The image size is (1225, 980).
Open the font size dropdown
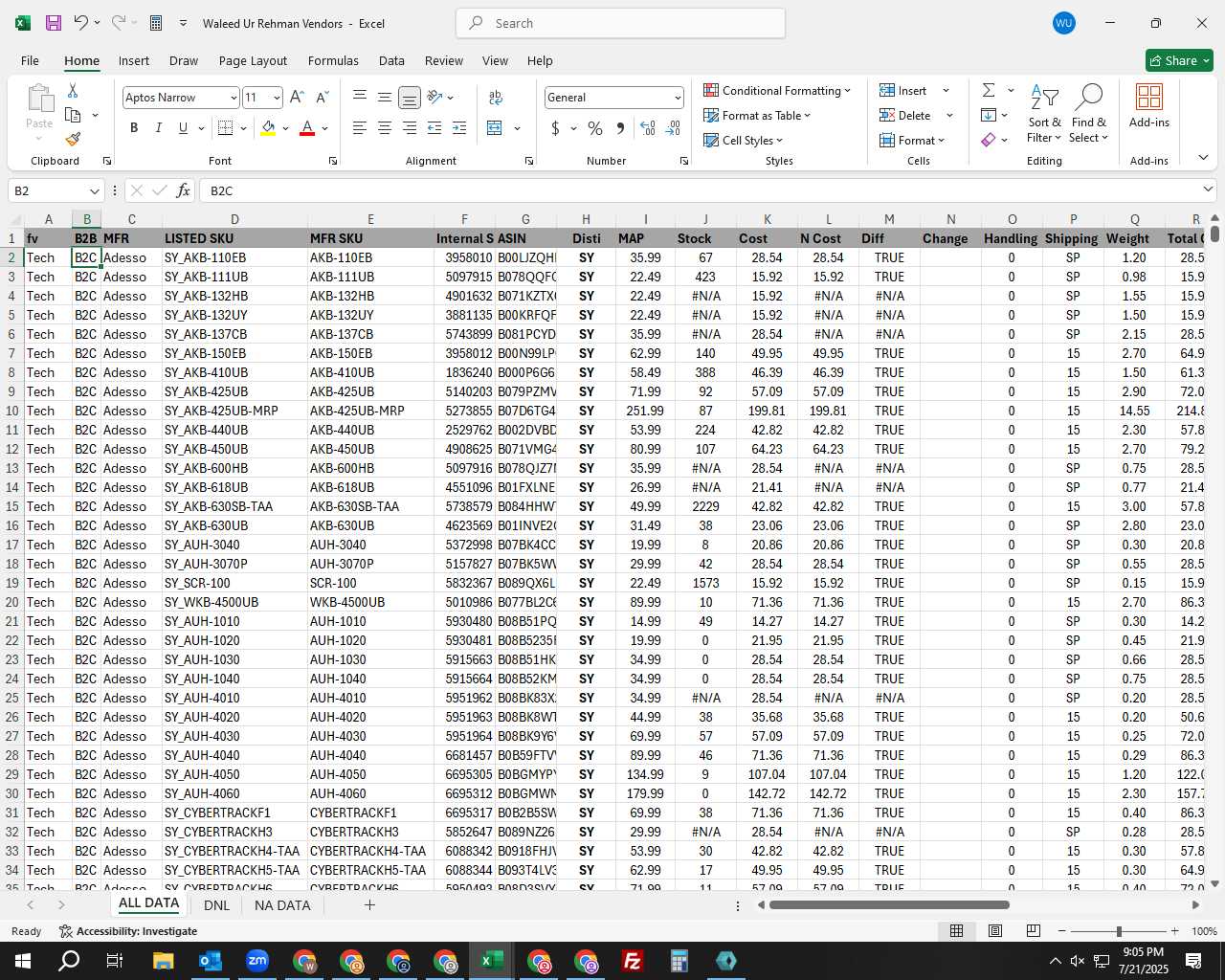(277, 98)
